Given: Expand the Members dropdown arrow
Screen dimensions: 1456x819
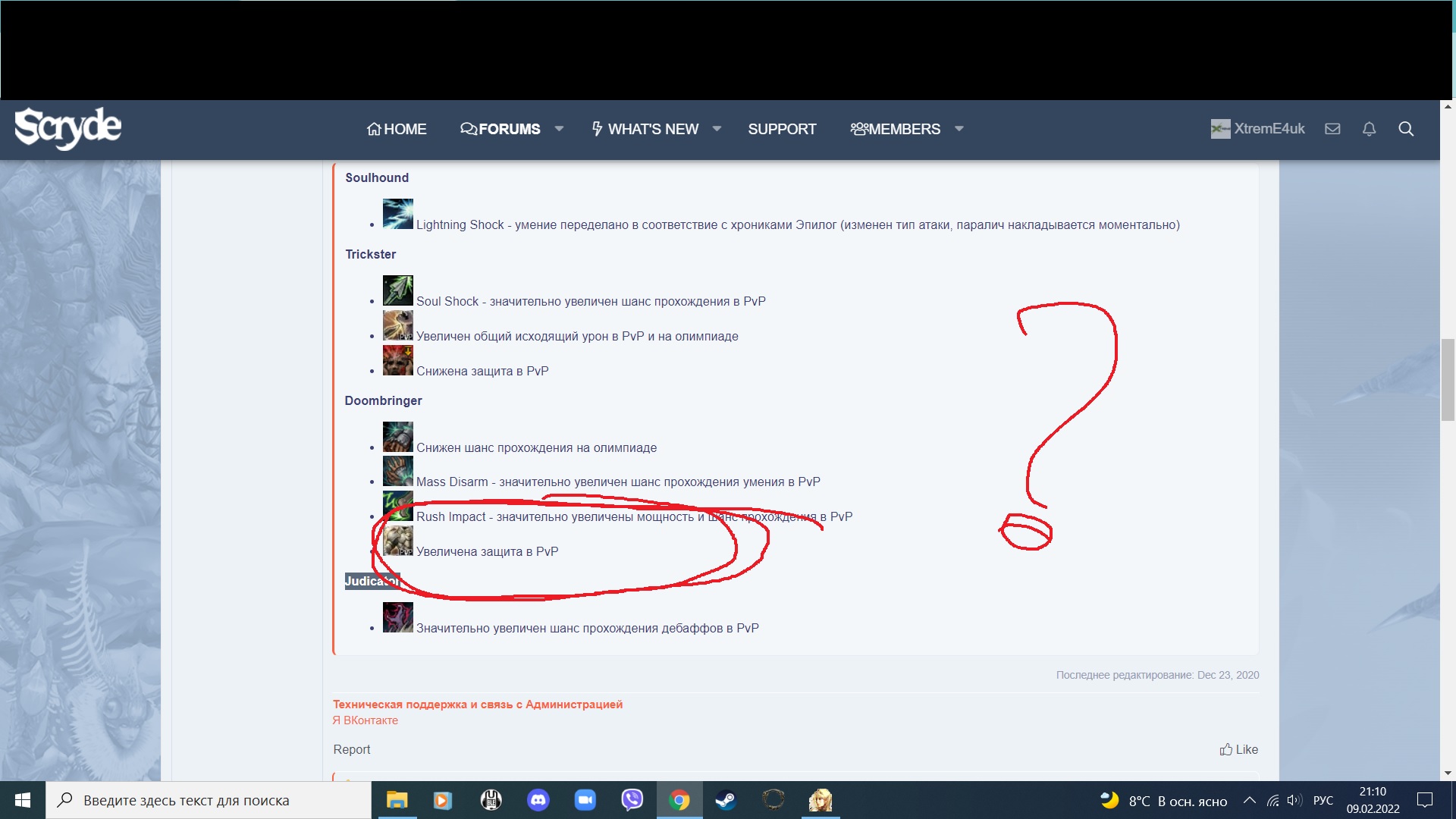Looking at the screenshot, I should [x=959, y=129].
